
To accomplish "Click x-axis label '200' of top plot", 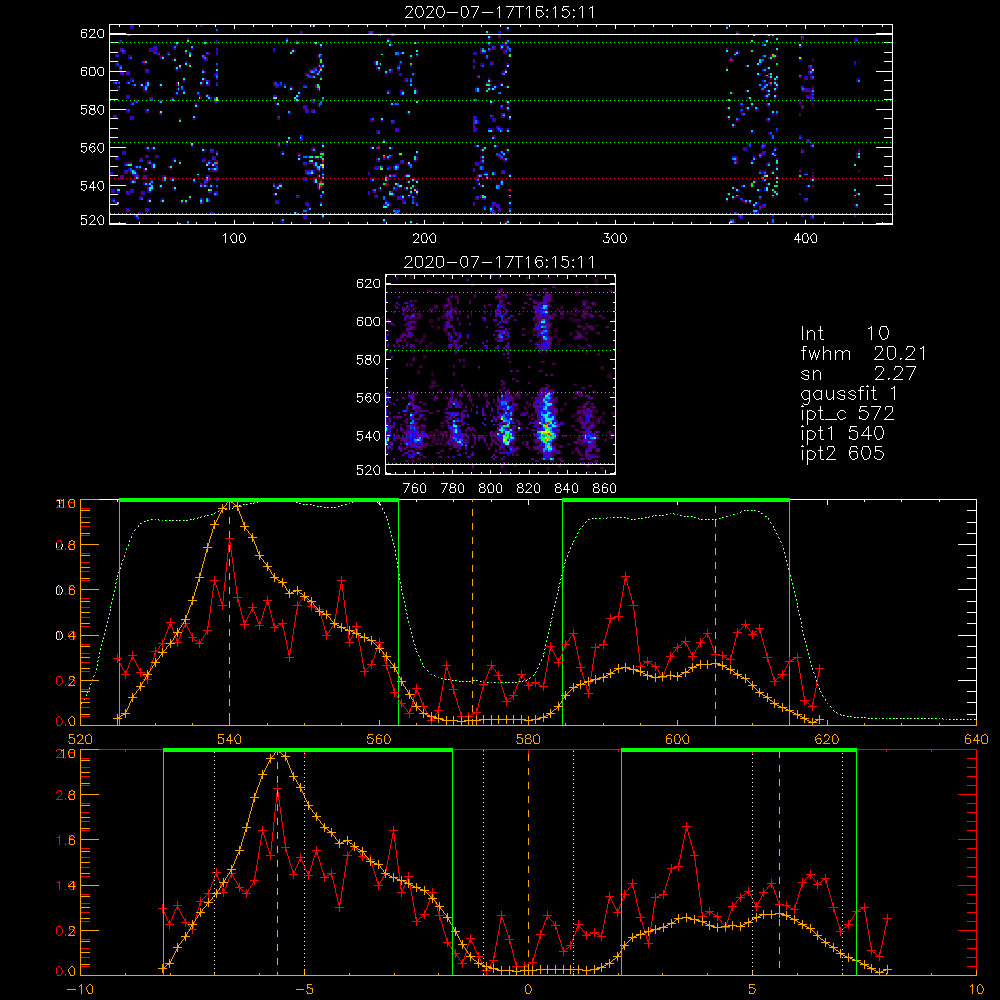I will 424,239.
